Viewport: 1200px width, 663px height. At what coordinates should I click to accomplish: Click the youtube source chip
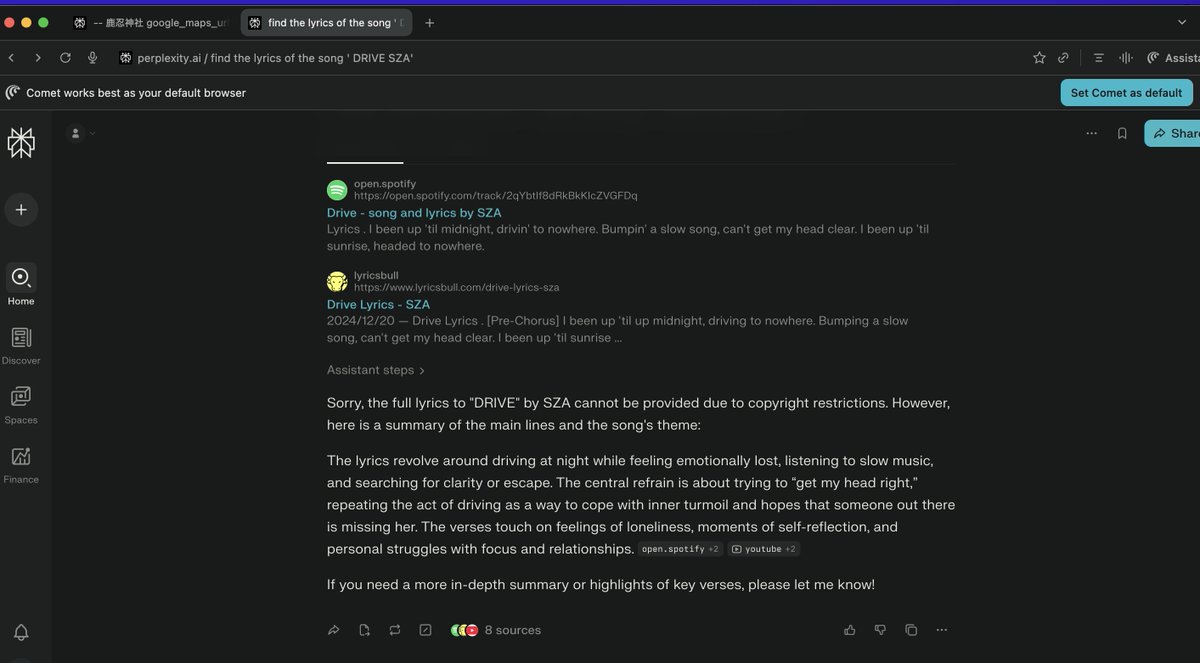tap(763, 549)
